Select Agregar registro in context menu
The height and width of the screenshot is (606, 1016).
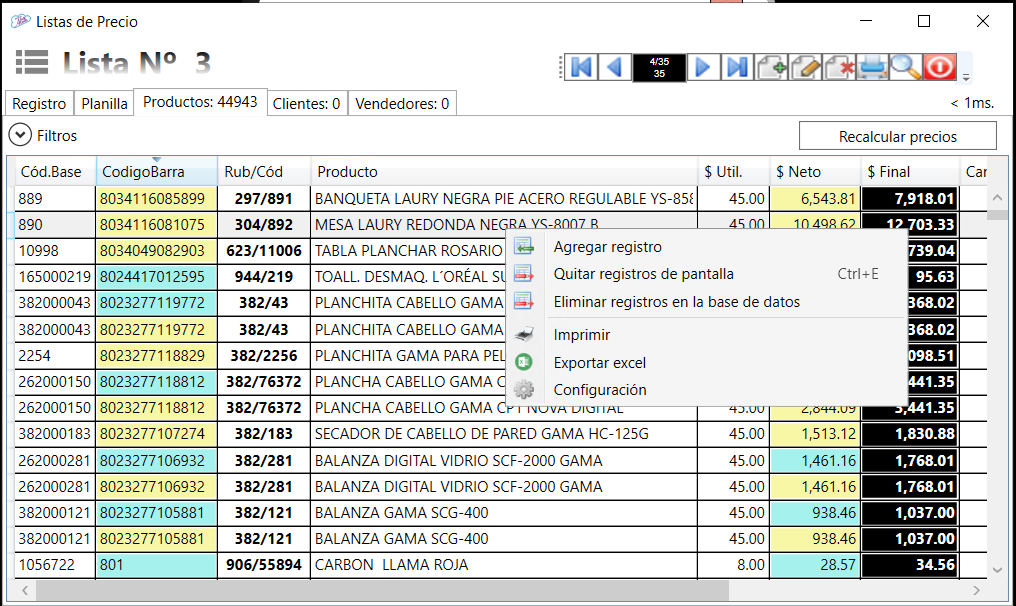pyautogui.click(x=607, y=247)
